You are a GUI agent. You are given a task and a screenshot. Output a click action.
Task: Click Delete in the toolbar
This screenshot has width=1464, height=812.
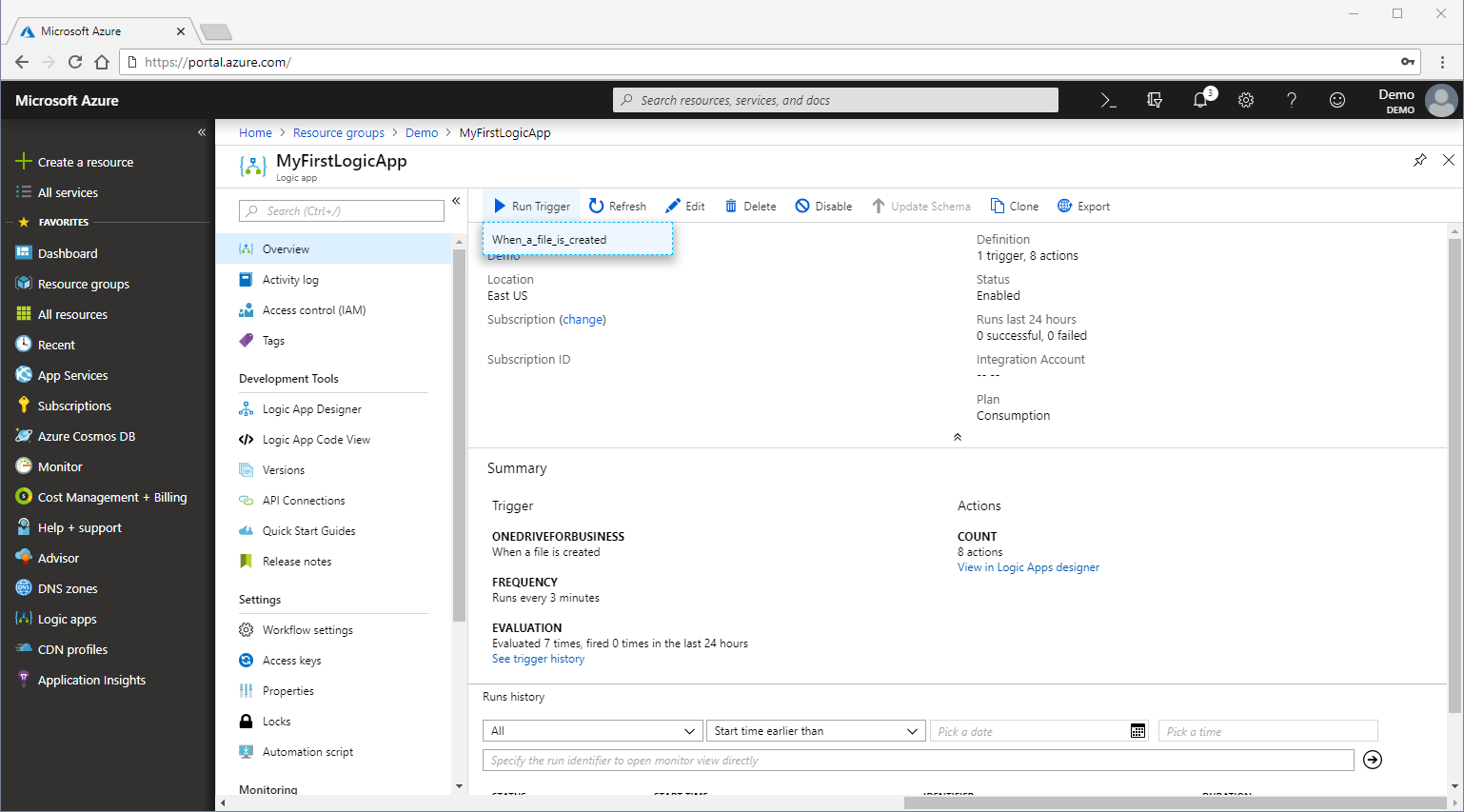pyautogui.click(x=750, y=206)
